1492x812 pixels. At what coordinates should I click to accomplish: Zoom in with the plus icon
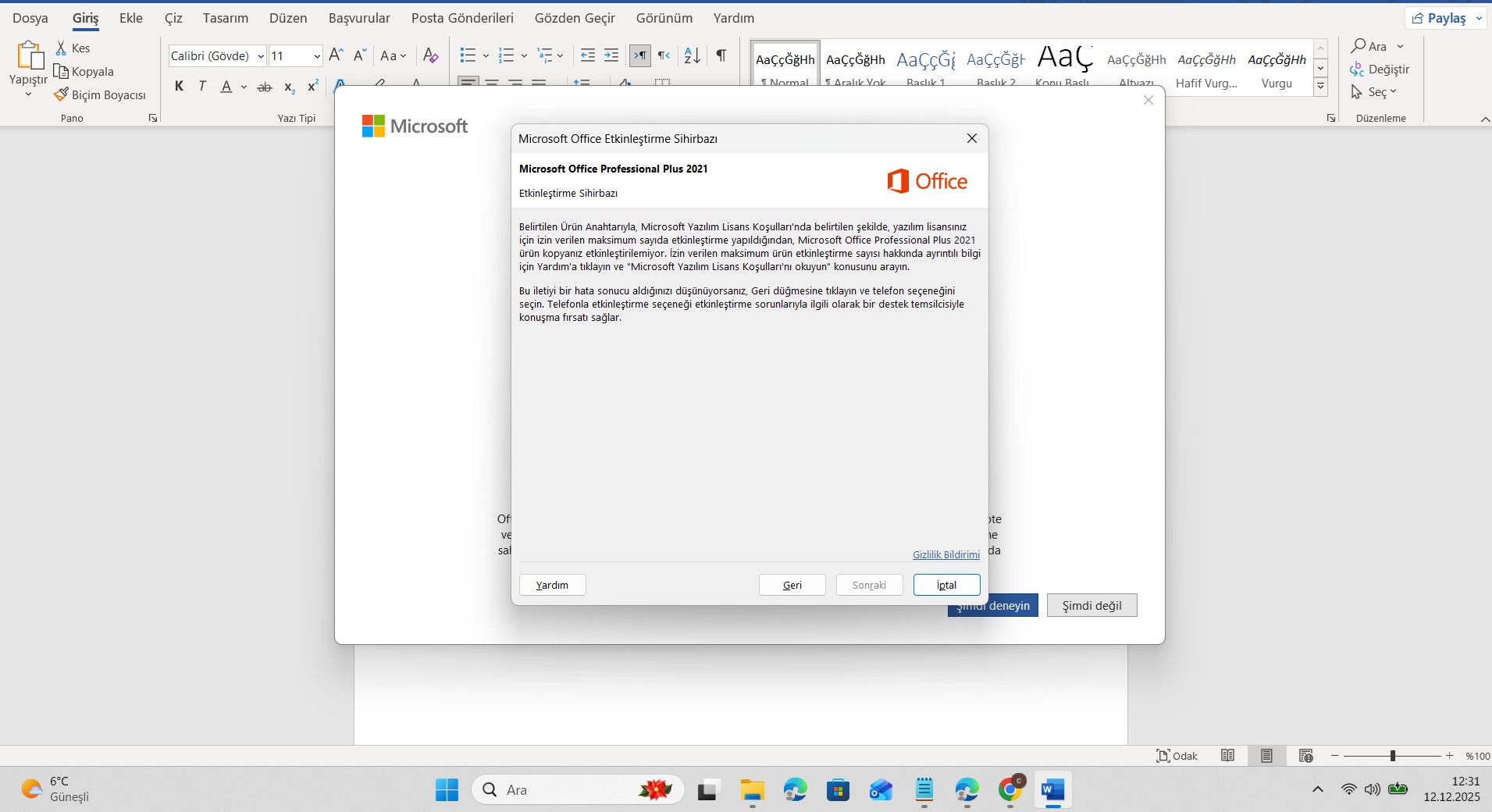[1450, 756]
